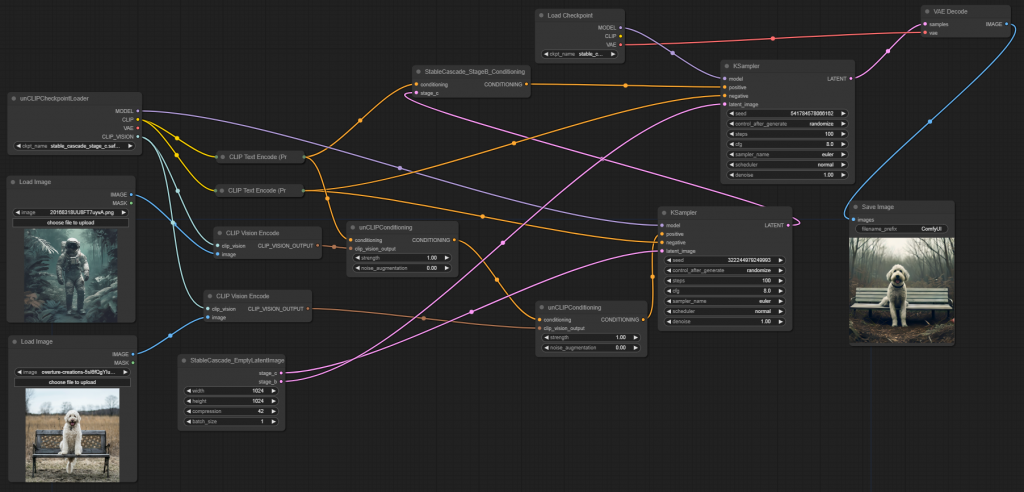Click the unCLIPCheckpointLoader node title text
Screen dimensions: 1024x492
tap(54, 99)
